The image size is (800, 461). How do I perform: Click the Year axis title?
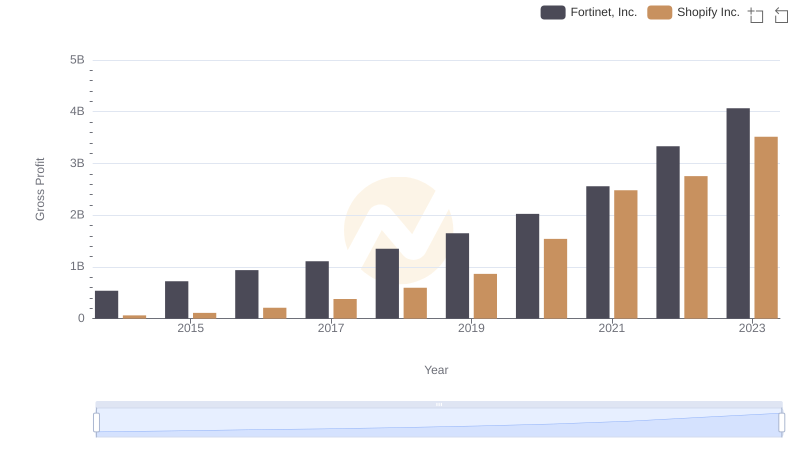pos(436,370)
